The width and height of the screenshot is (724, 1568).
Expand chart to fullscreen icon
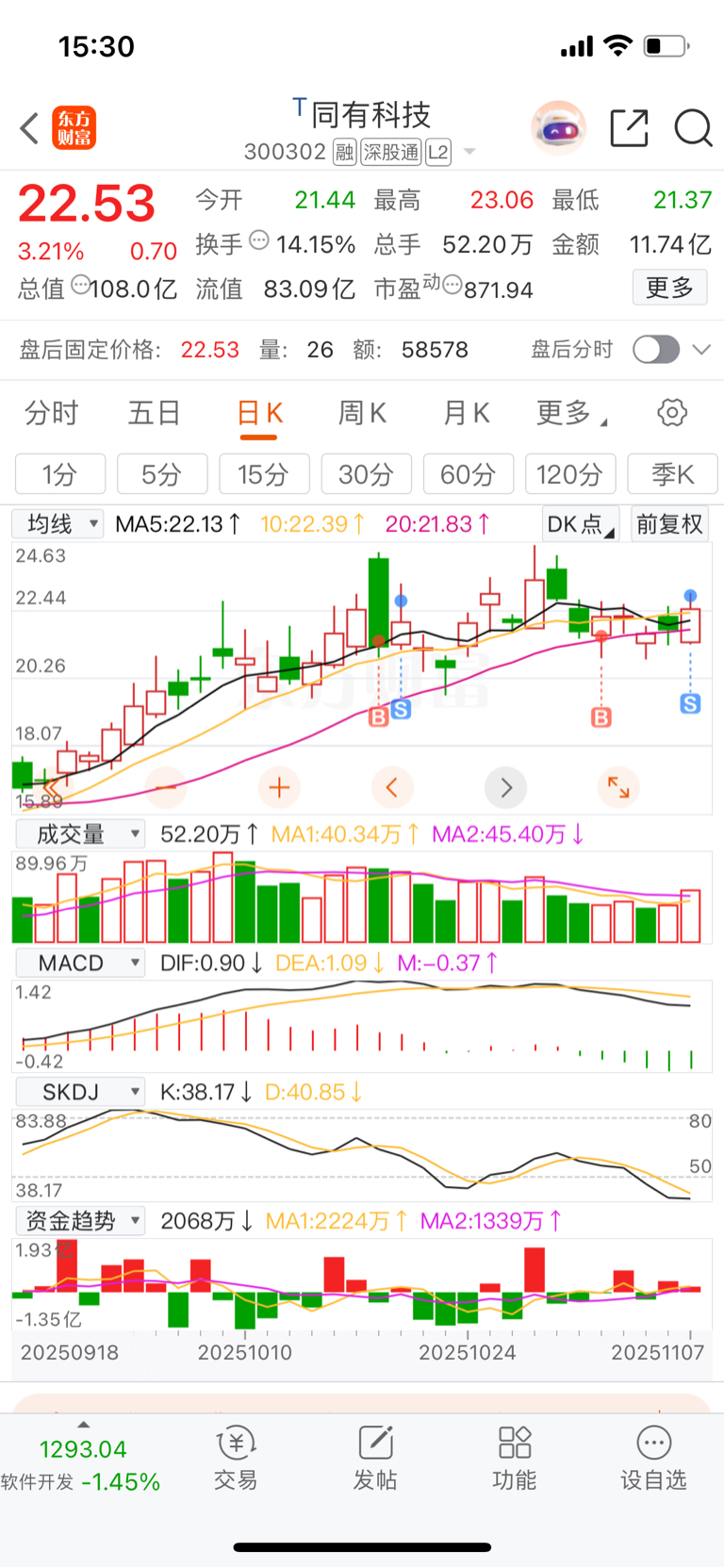[x=618, y=786]
